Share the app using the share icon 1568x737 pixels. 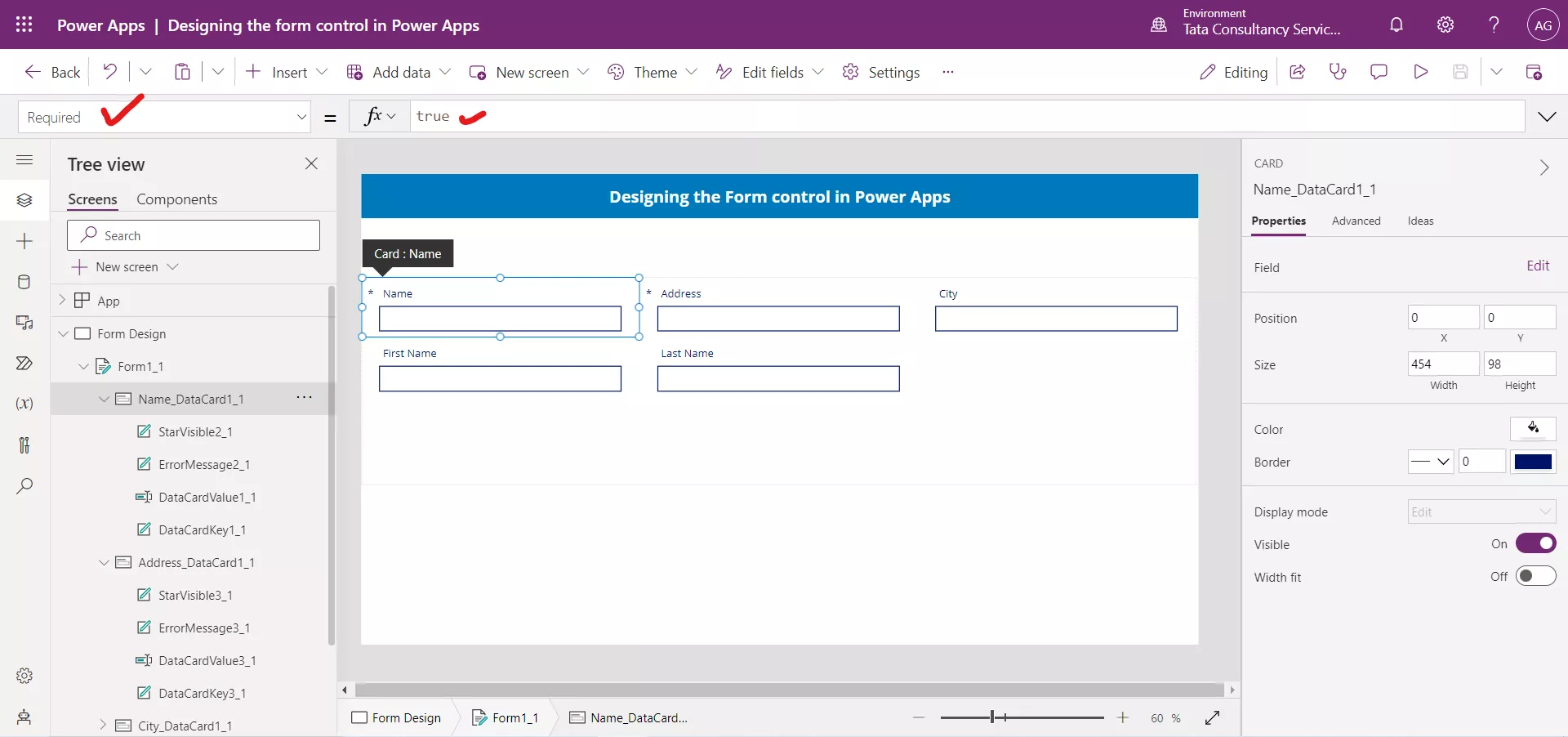[1298, 72]
